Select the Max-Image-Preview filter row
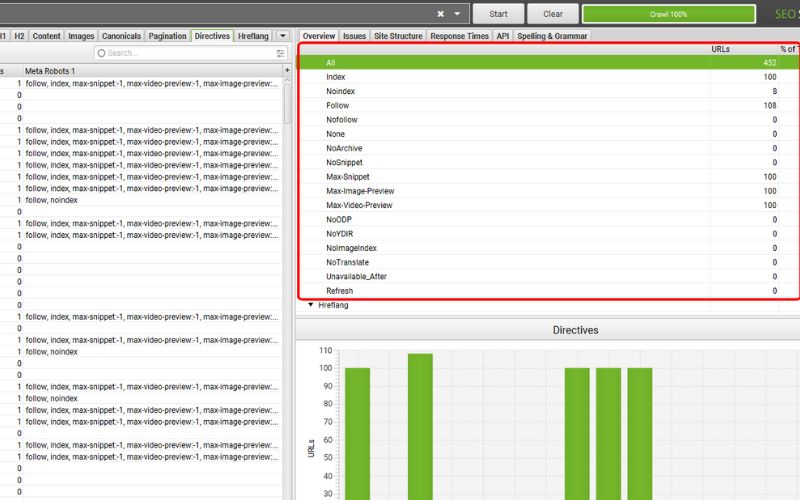Image resolution: width=800 pixels, height=500 pixels. [x=549, y=191]
